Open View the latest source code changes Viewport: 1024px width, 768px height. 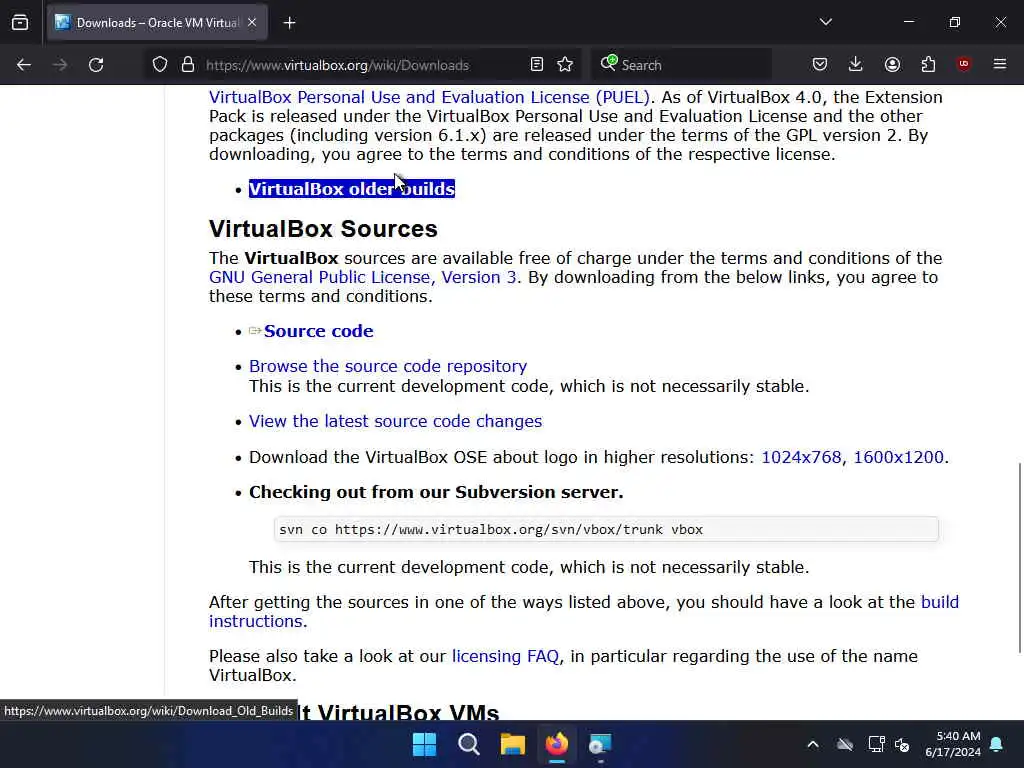tap(395, 421)
